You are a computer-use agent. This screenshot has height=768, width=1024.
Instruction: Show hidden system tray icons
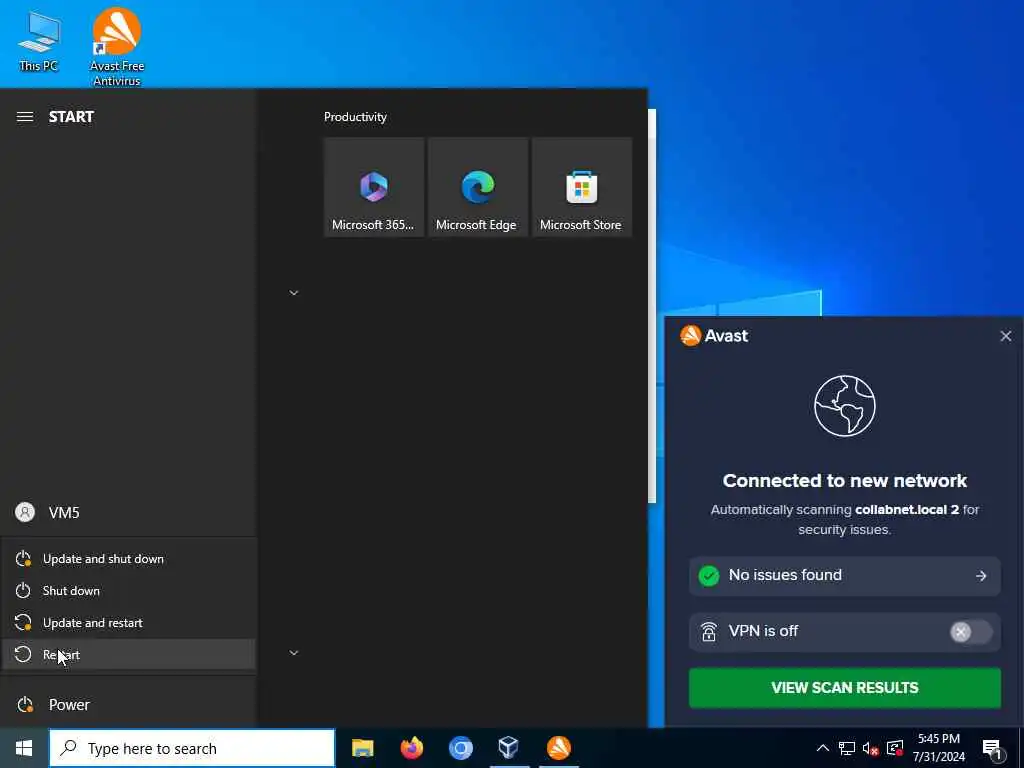pyautogui.click(x=823, y=748)
